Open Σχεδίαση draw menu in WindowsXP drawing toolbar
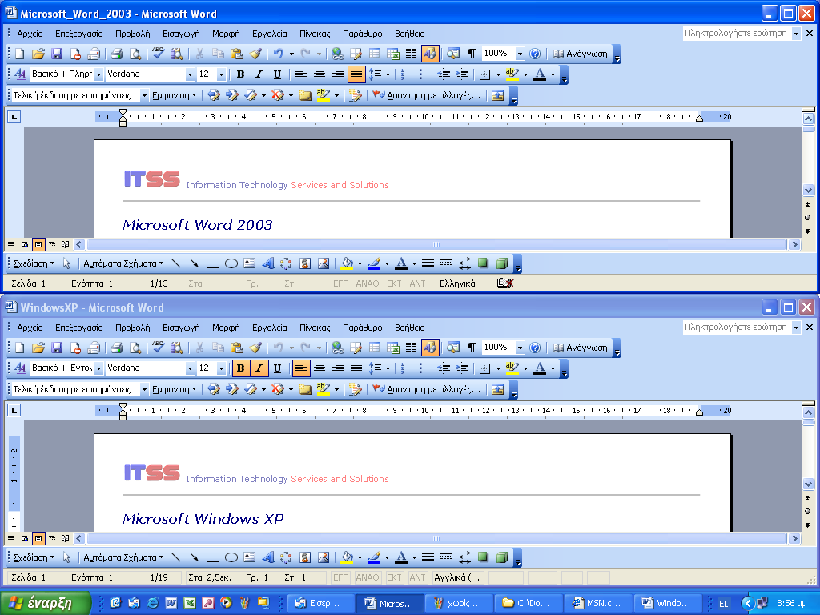 coord(33,557)
